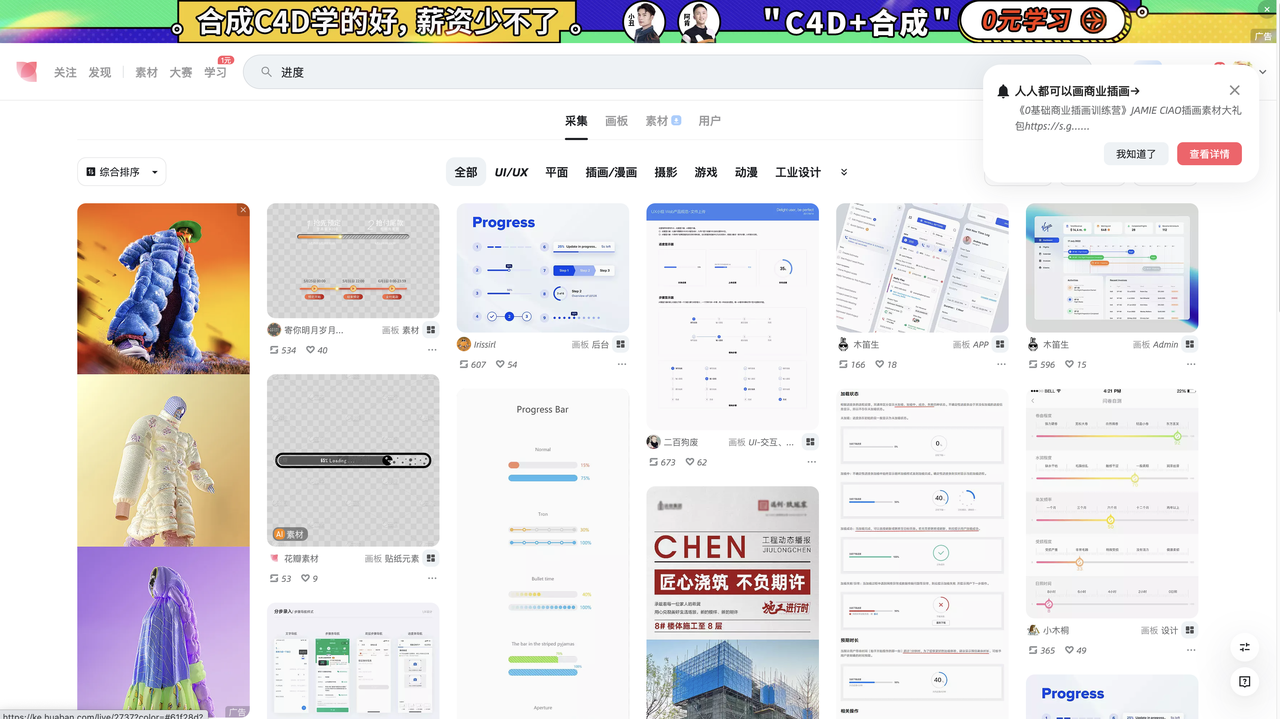Open more options on 花瓣素材 card
1280x719 pixels.
[x=432, y=578]
